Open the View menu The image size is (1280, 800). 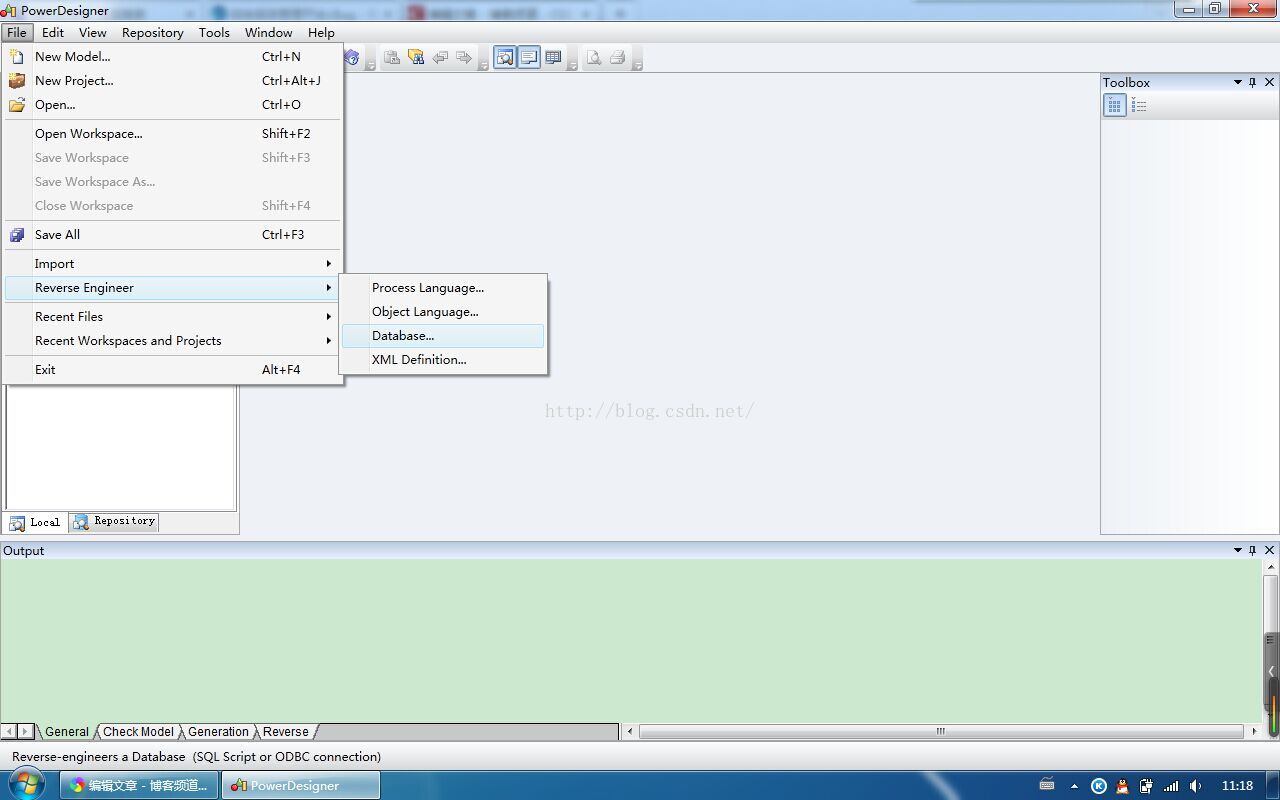click(92, 32)
